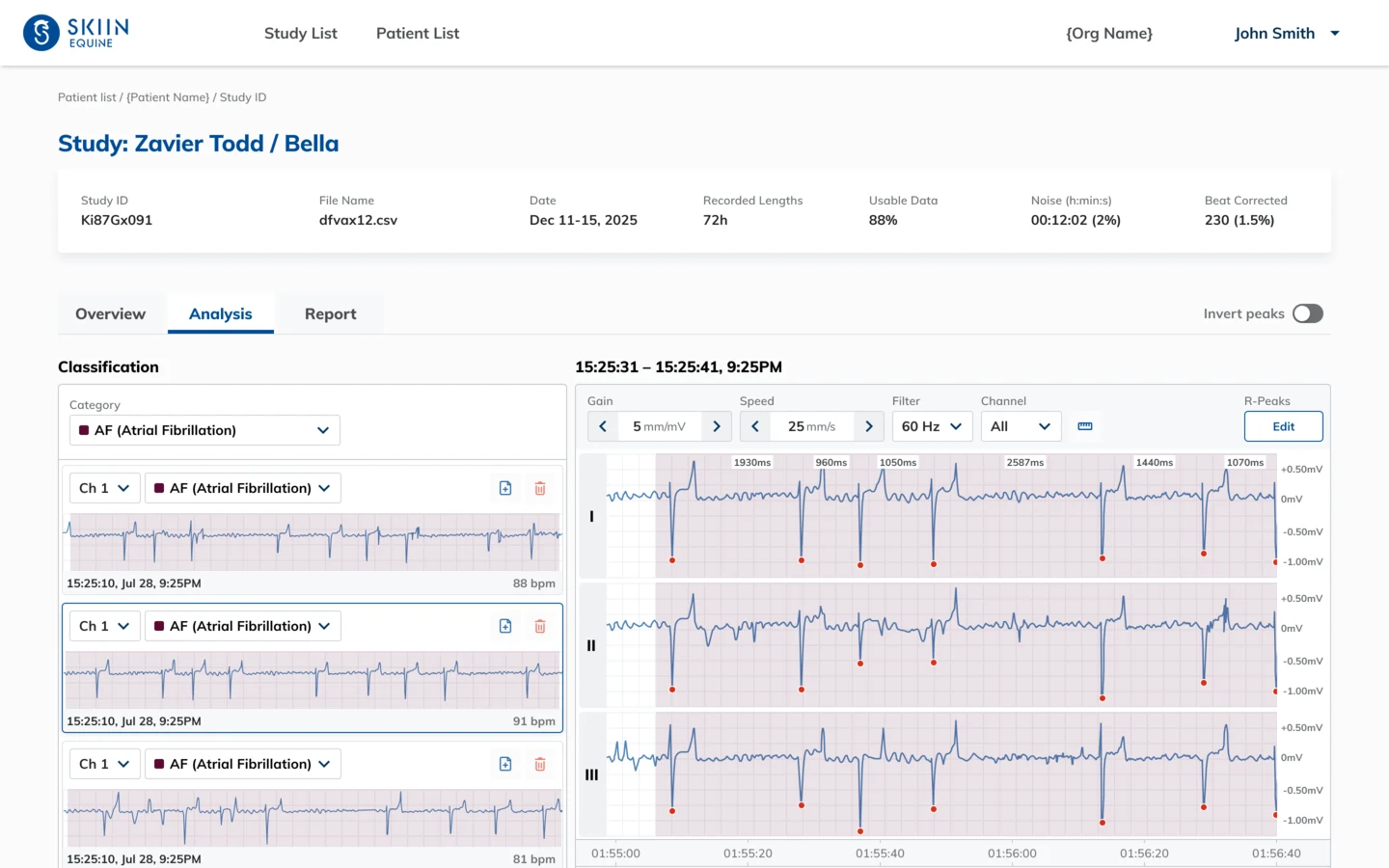The image size is (1389, 868).
Task: Switch to the Overview tab
Action: (x=111, y=314)
